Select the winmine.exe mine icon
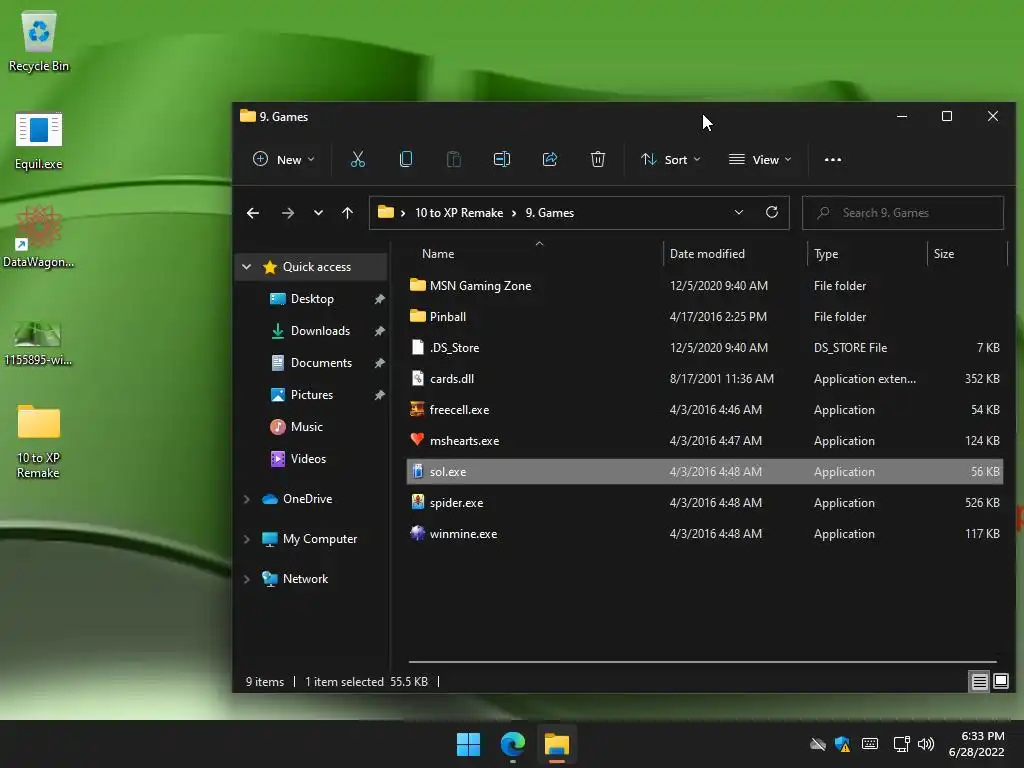This screenshot has height=768, width=1024. [x=417, y=533]
